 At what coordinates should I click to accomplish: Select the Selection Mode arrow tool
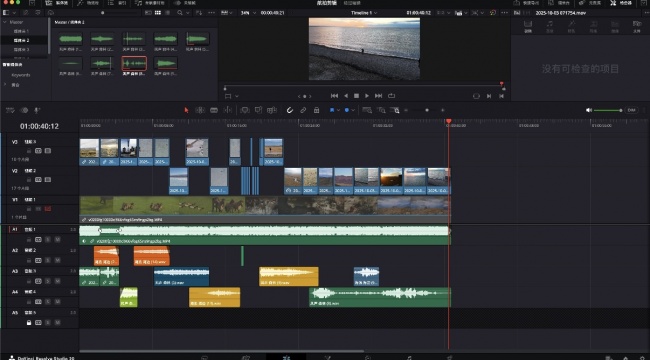pos(186,110)
